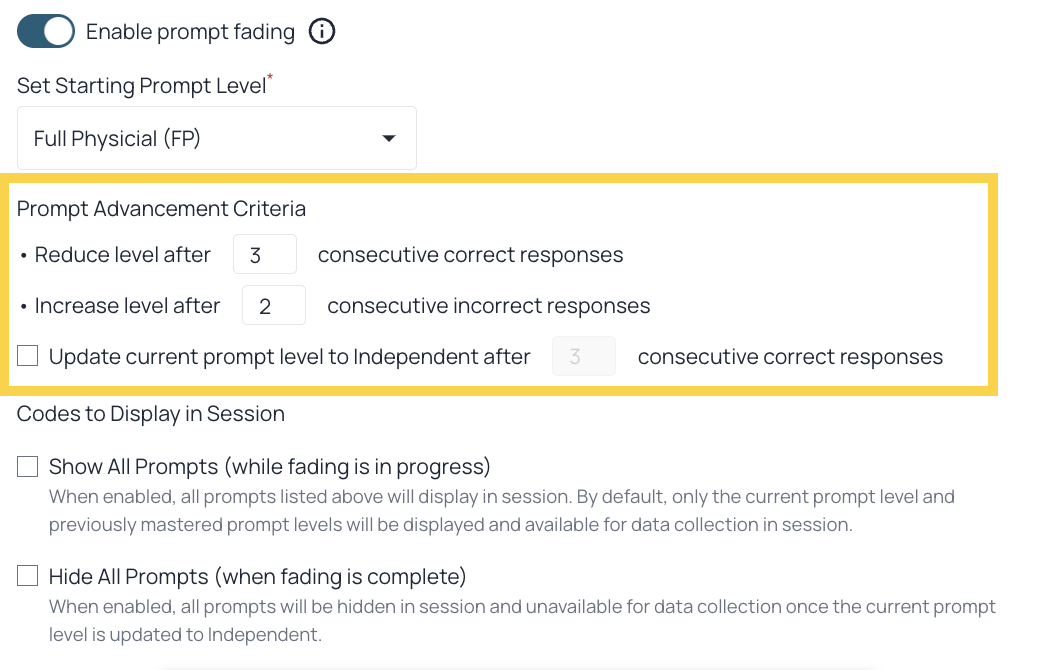Image resolution: width=1050 pixels, height=670 pixels.
Task: Click the Update current prompt level label text
Action: tap(290, 357)
